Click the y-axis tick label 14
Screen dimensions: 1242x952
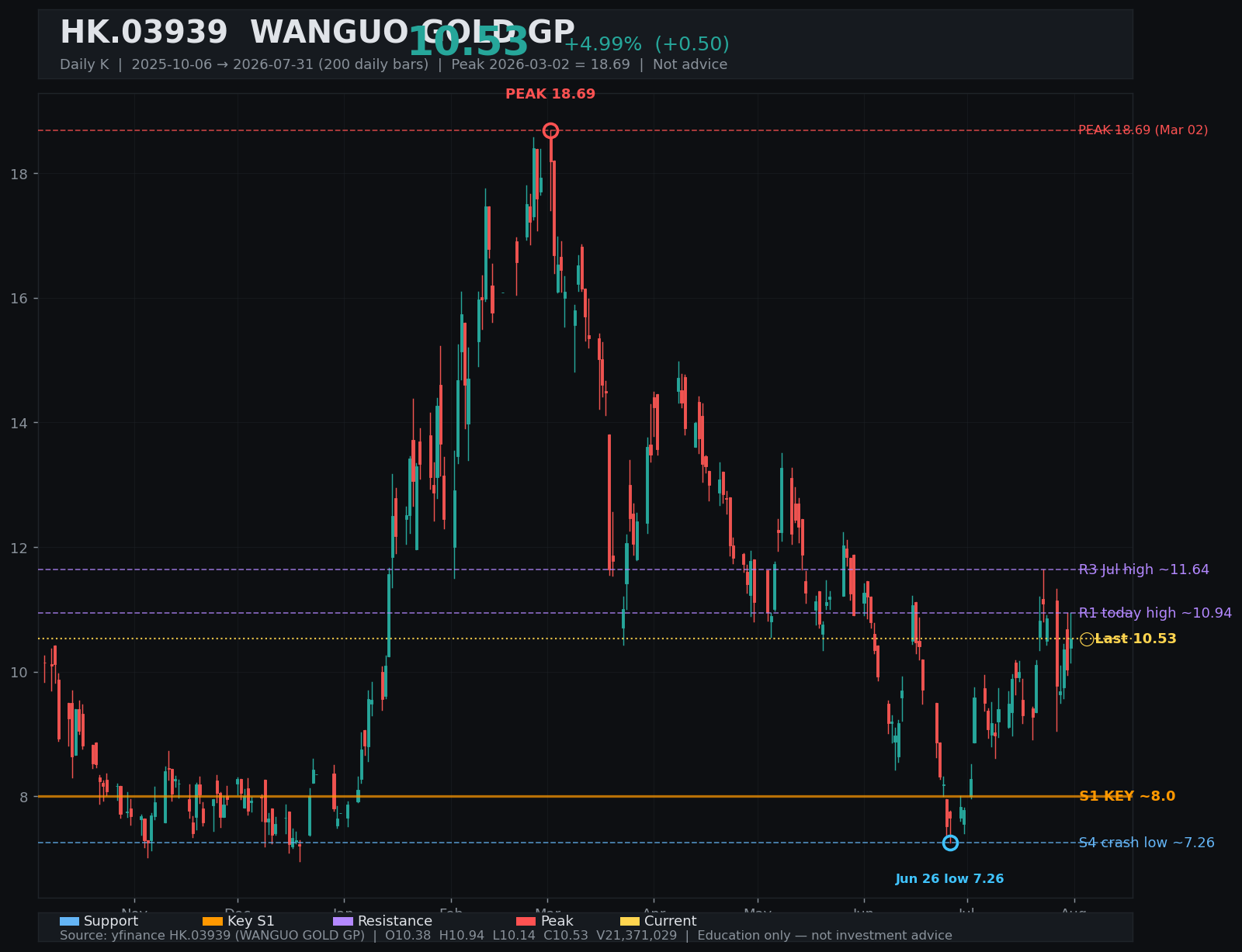(19, 423)
